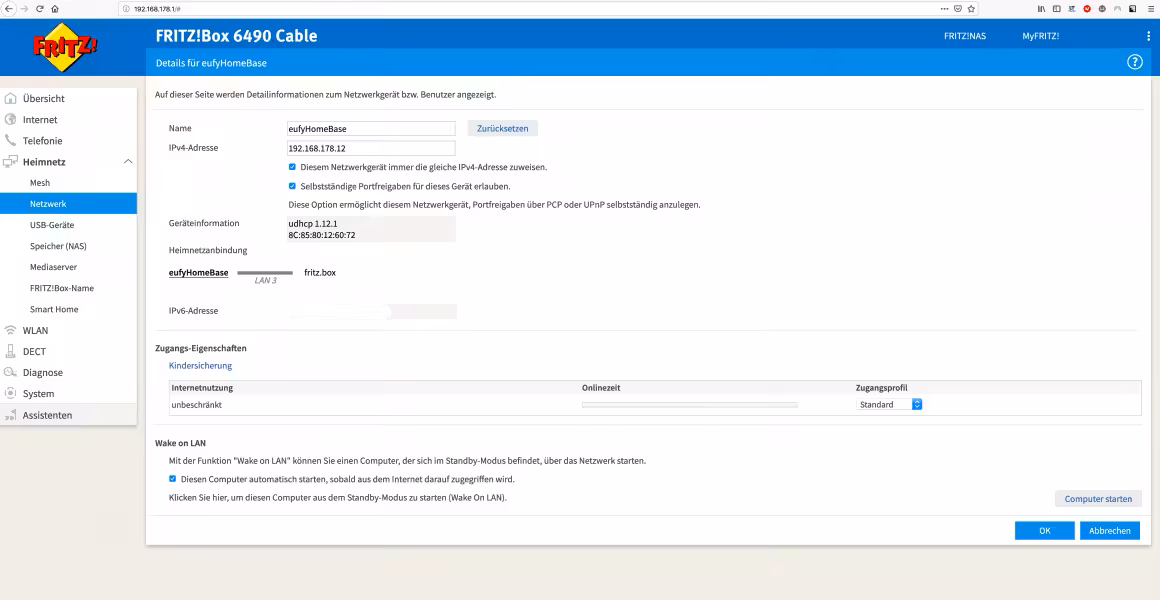Open the MyFRITZ! link
1160x600 pixels.
[x=1041, y=36]
